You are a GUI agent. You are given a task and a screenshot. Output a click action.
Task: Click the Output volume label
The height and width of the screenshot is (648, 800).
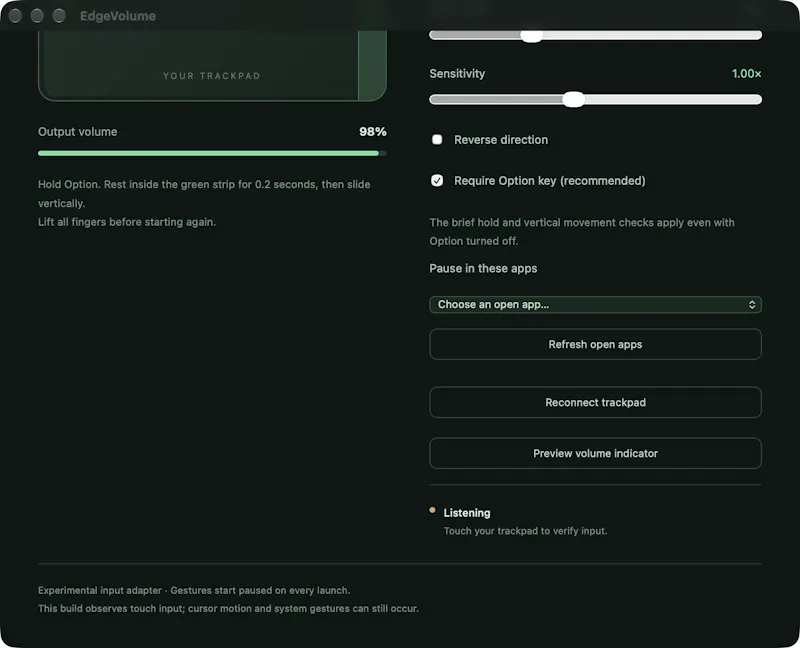[78, 132]
